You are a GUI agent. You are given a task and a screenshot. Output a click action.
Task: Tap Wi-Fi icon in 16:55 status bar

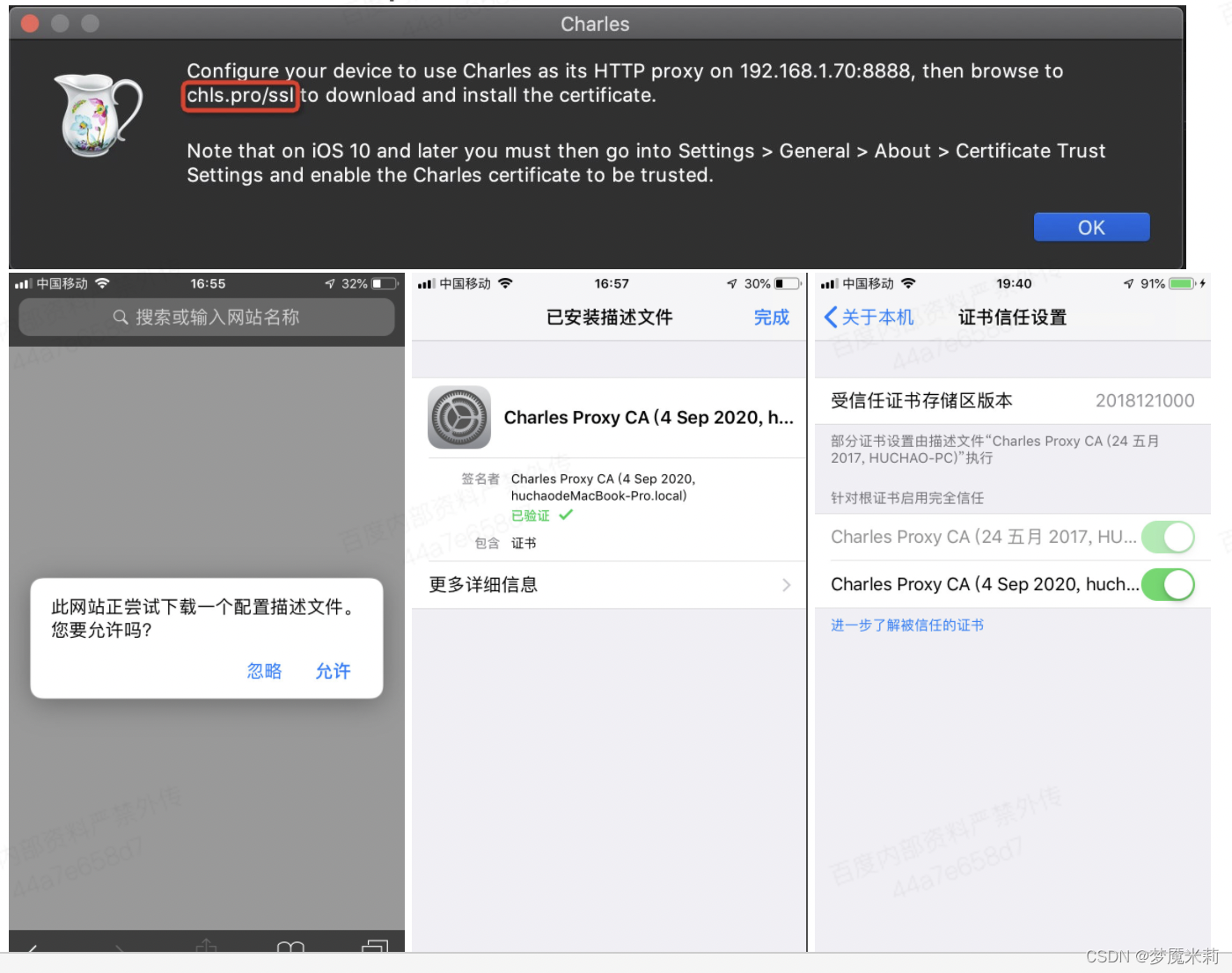coord(102,283)
